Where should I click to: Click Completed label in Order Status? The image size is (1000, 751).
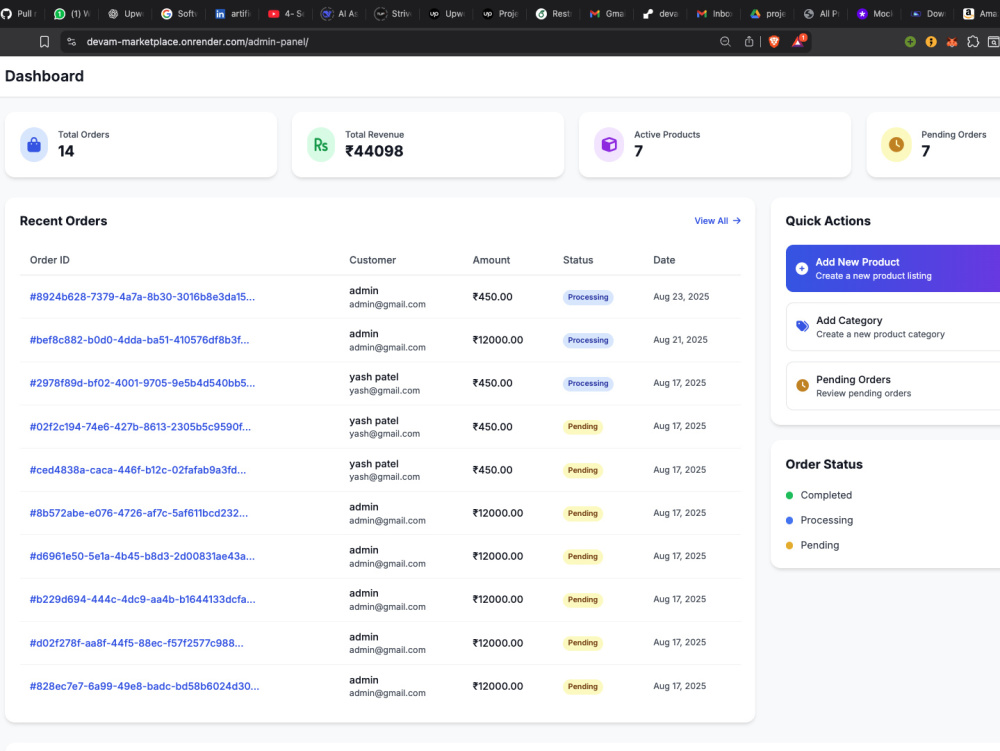(x=826, y=495)
